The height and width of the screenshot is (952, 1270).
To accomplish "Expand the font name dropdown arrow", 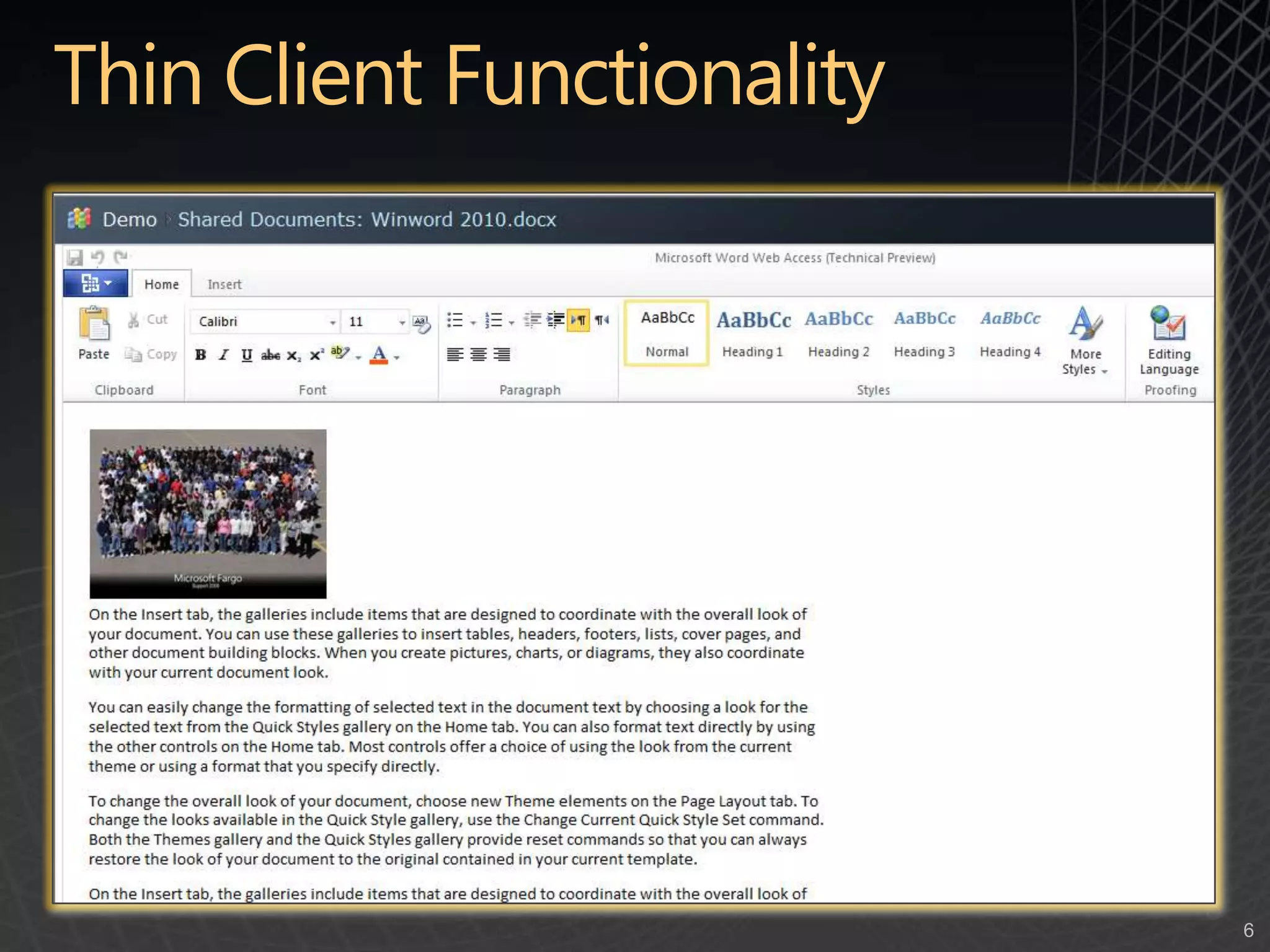I will pos(333,322).
